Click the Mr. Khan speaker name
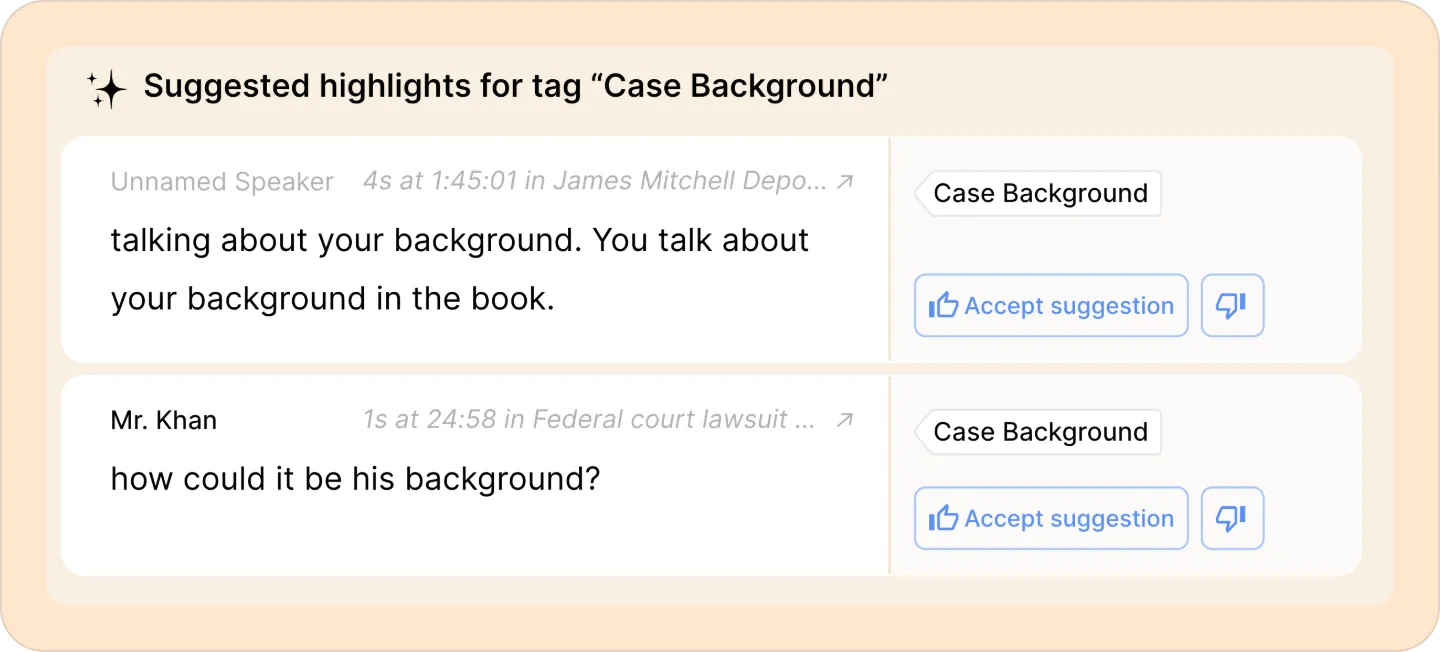 click(163, 420)
